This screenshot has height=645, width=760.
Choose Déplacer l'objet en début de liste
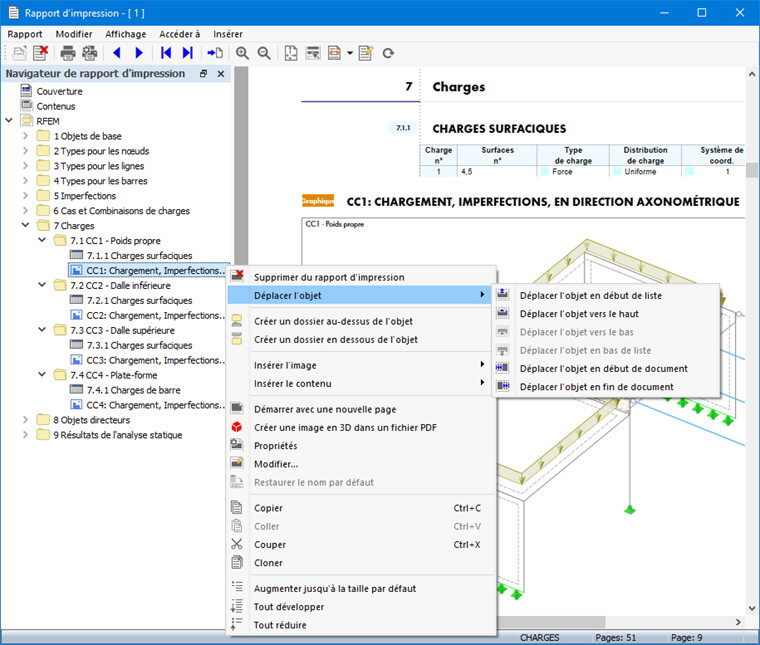(606, 296)
